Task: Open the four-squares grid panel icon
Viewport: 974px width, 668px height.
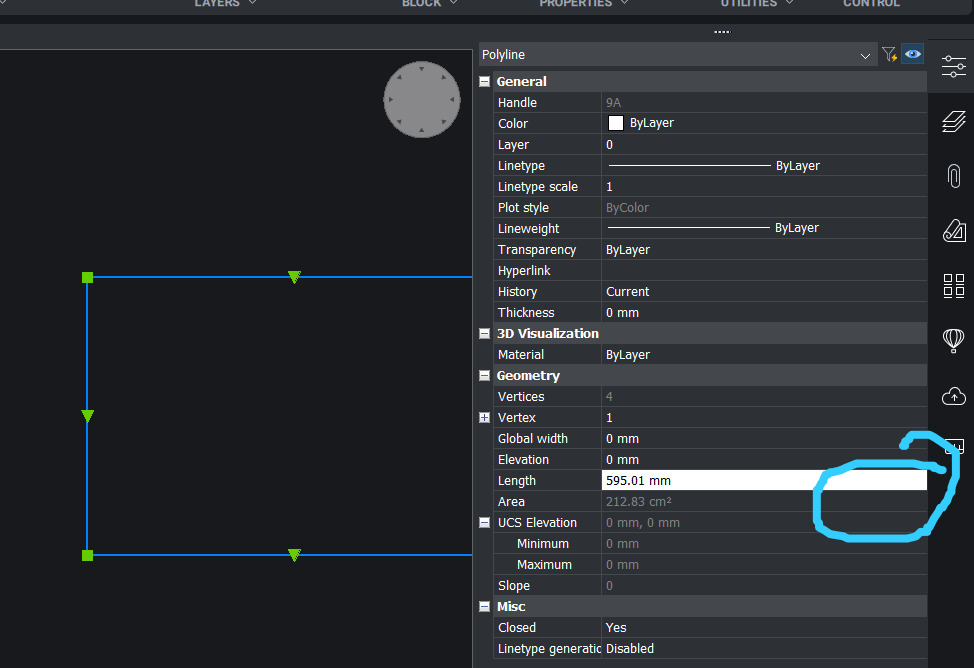Action: point(953,286)
